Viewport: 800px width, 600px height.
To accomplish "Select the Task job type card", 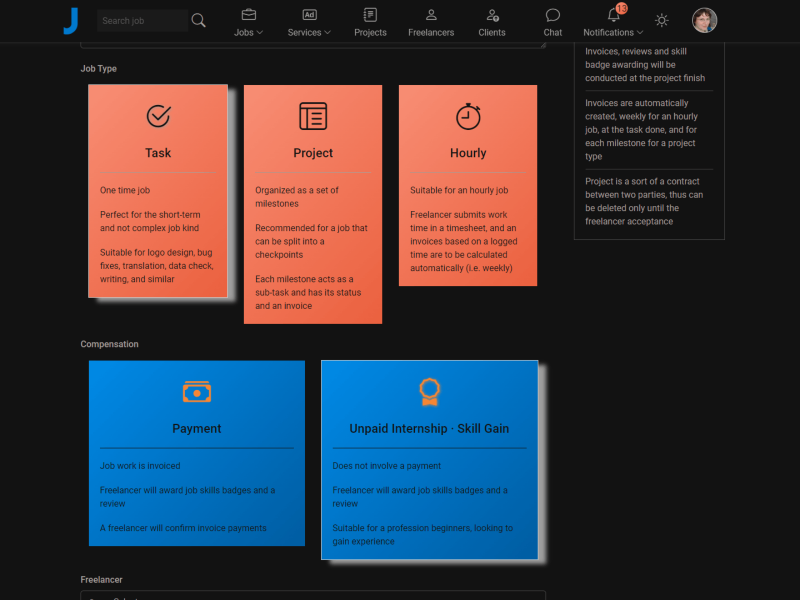I will (158, 191).
